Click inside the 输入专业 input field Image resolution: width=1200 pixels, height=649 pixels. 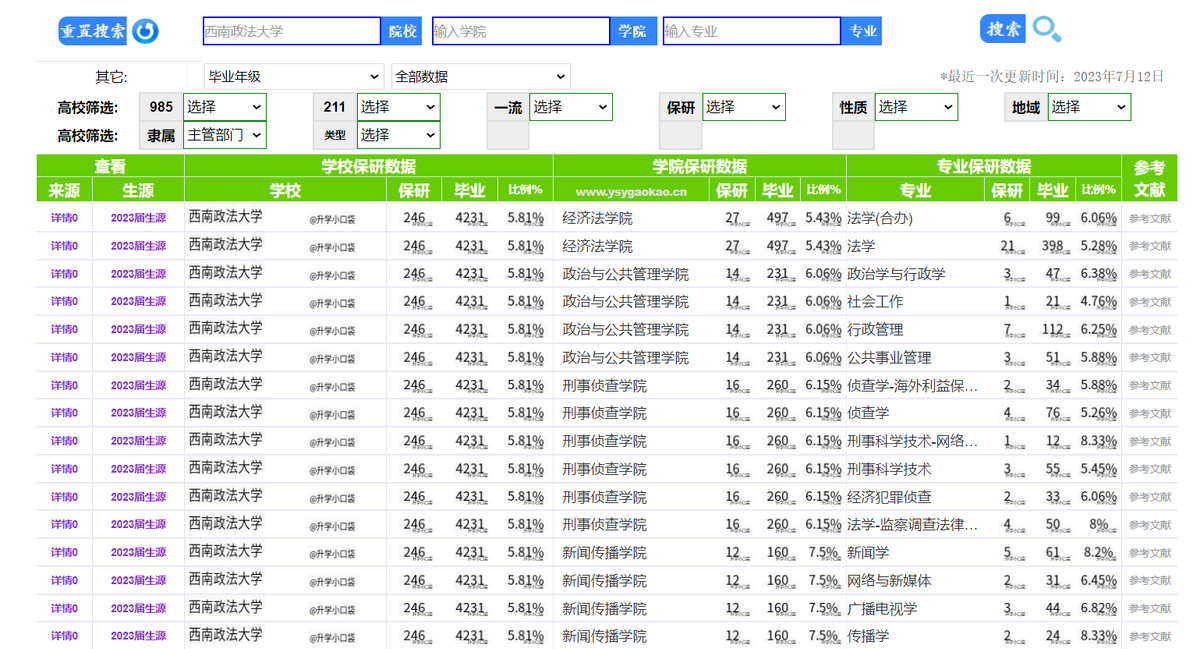750,31
